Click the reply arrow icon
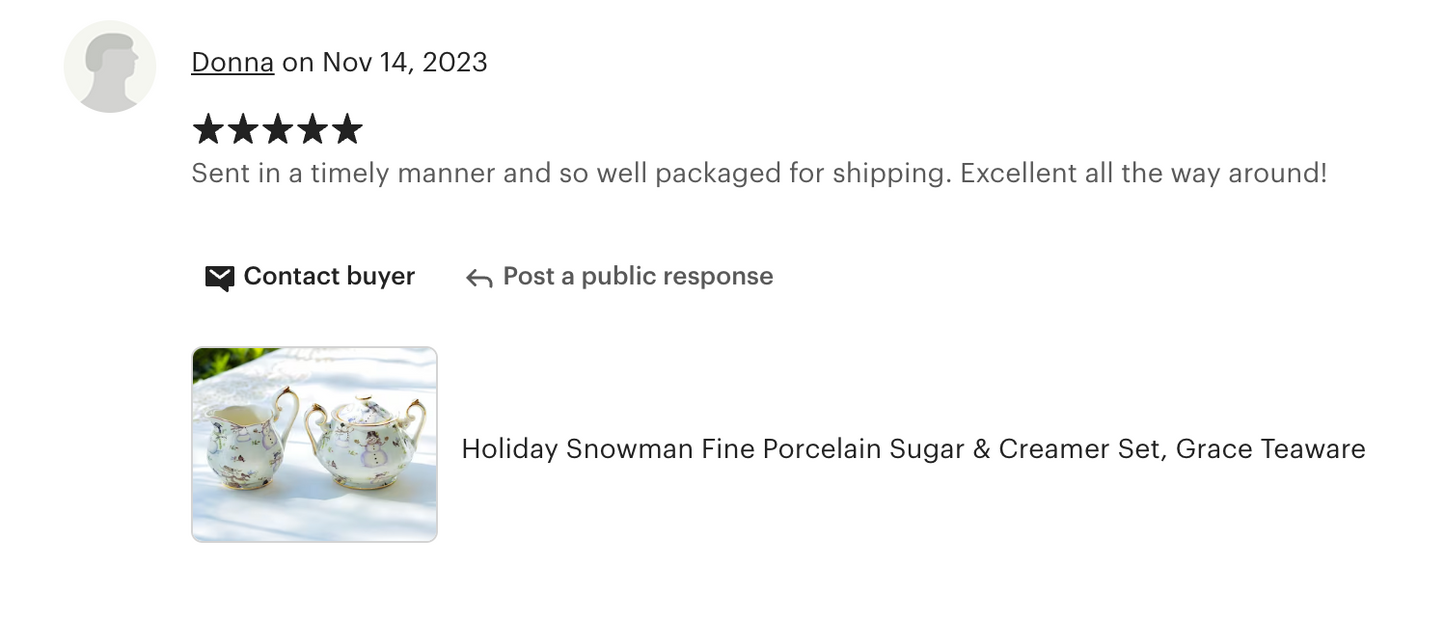Screen dimensions: 1445x621 pos(479,278)
